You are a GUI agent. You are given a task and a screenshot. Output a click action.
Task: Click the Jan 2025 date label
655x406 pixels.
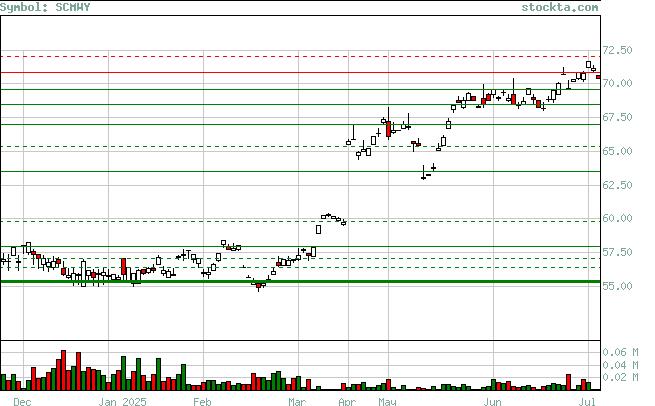click(122, 401)
